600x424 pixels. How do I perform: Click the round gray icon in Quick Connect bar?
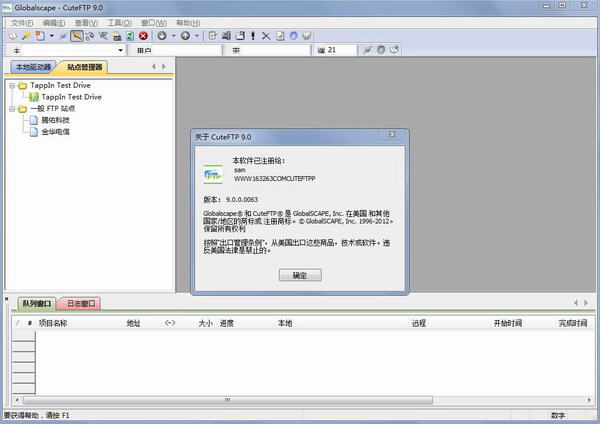tap(381, 50)
